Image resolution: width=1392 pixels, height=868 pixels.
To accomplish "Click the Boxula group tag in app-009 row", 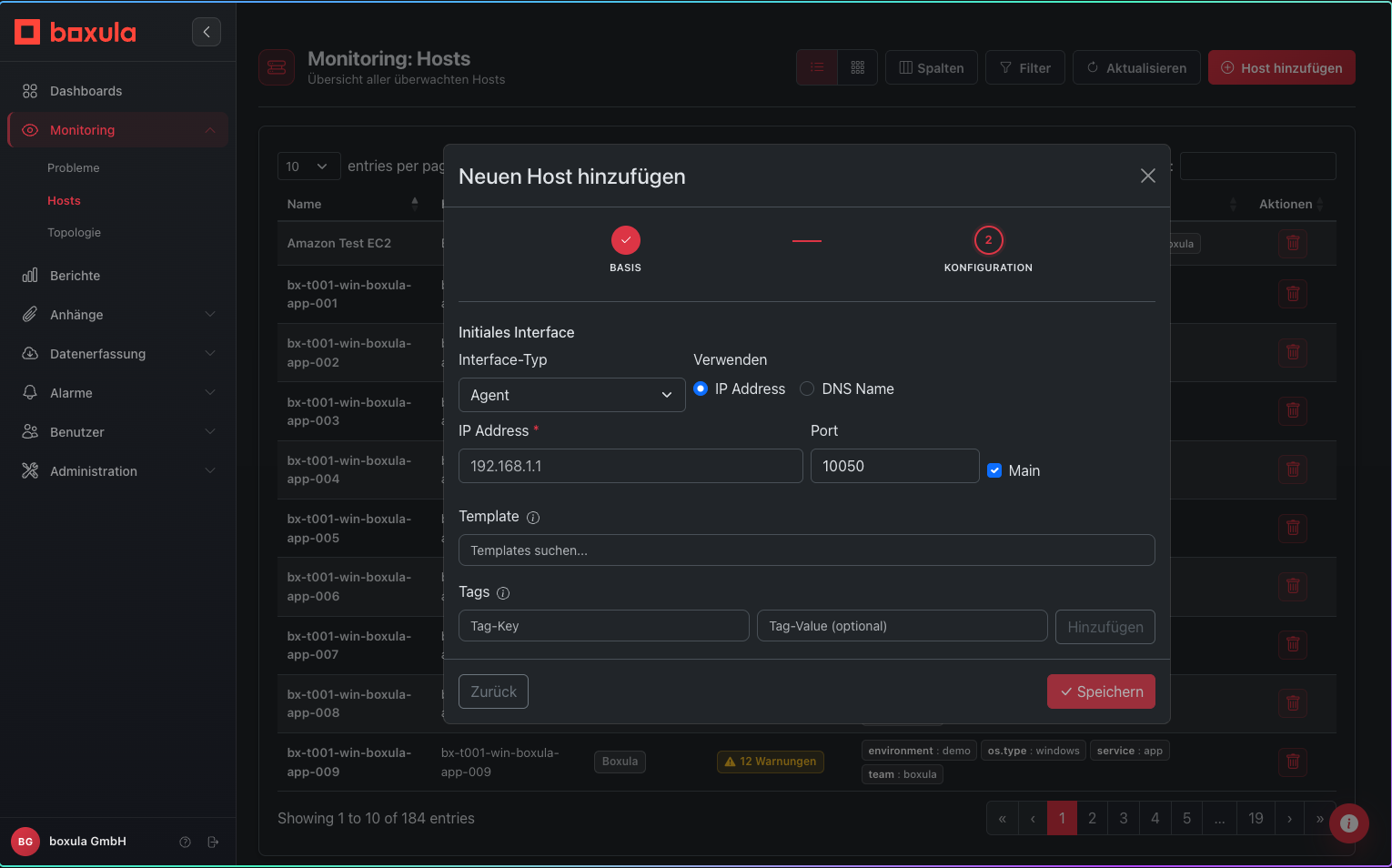I will coord(620,762).
